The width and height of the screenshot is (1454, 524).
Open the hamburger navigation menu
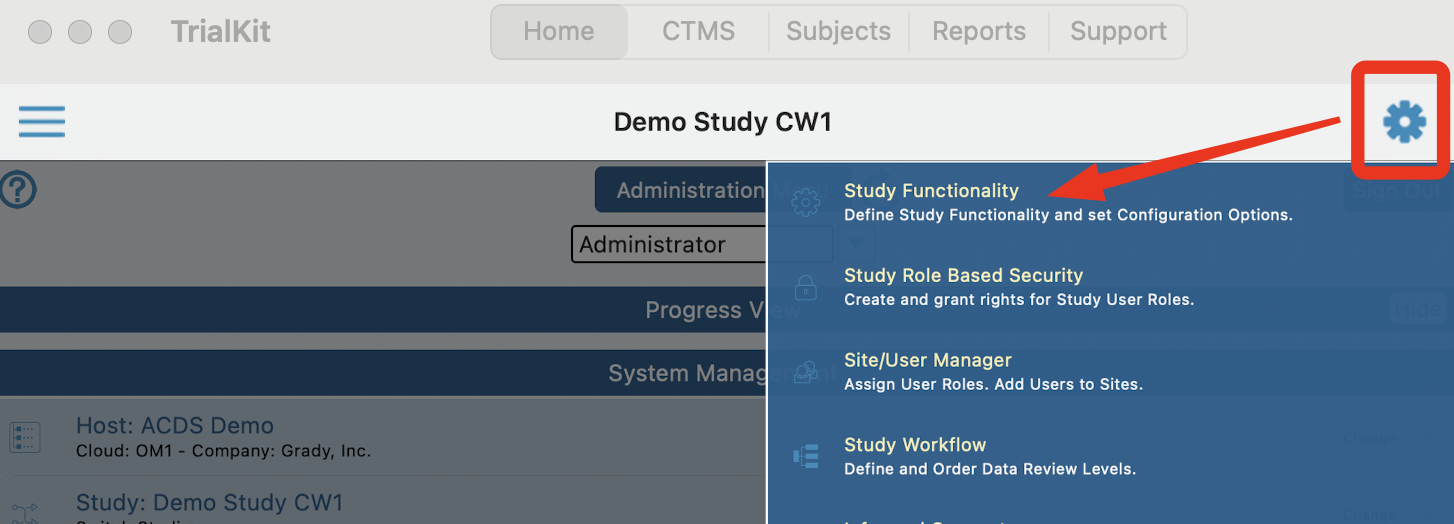[x=42, y=122]
